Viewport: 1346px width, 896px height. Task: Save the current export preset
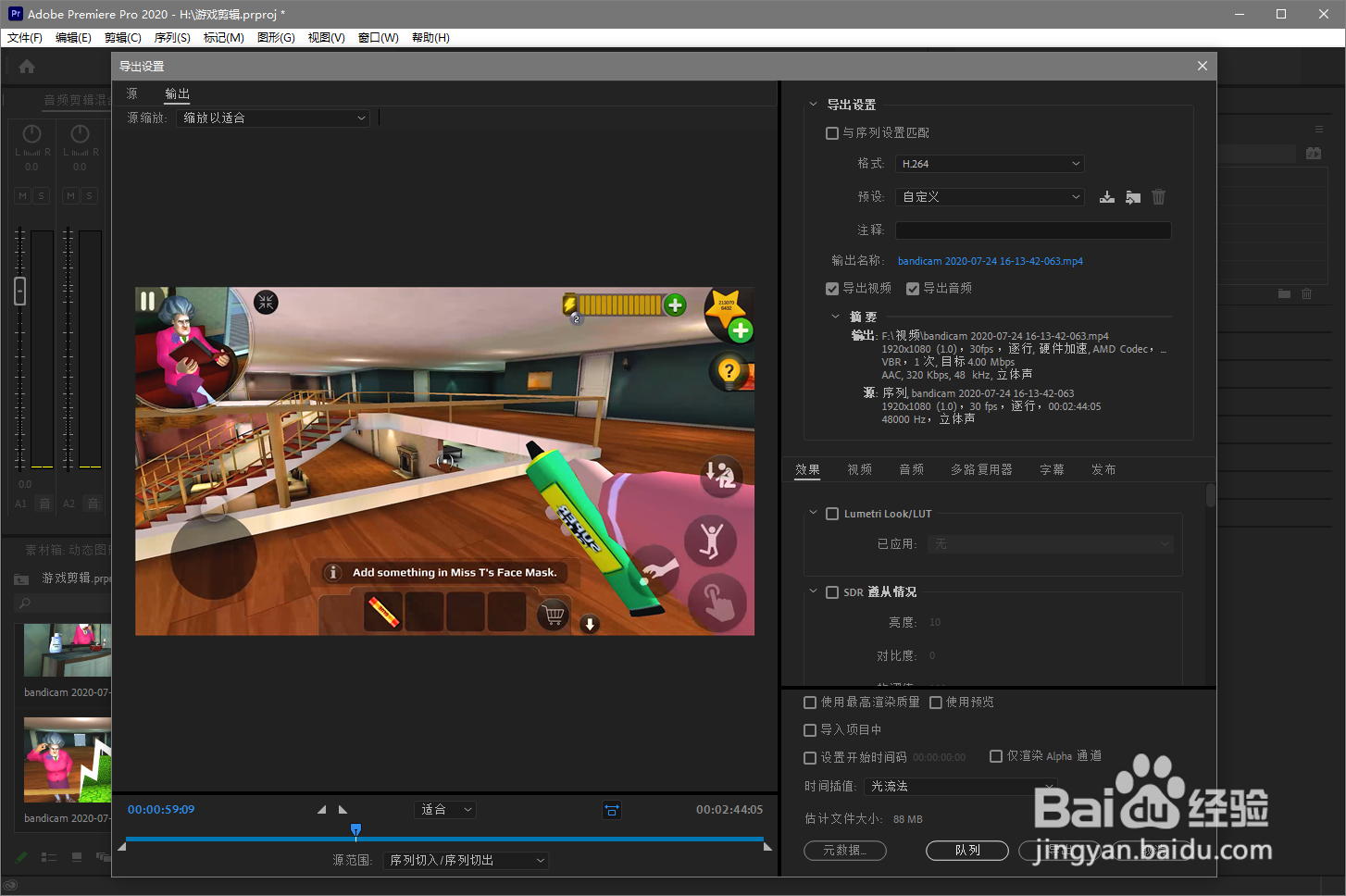click(x=1106, y=197)
